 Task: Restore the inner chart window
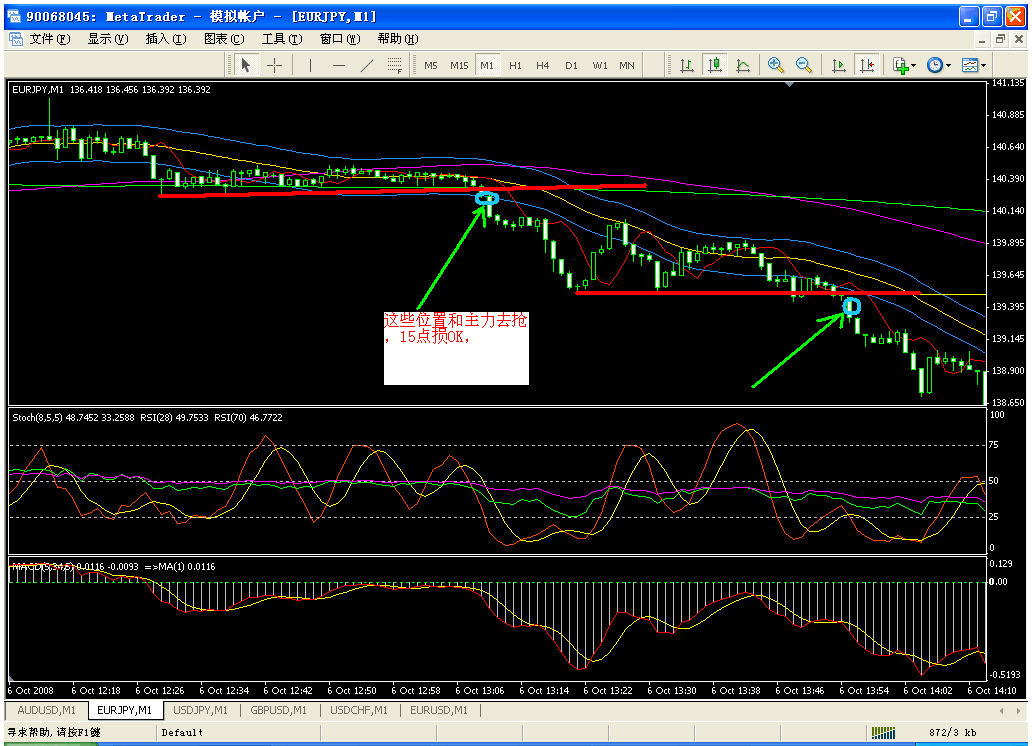pyautogui.click(x=1000, y=40)
